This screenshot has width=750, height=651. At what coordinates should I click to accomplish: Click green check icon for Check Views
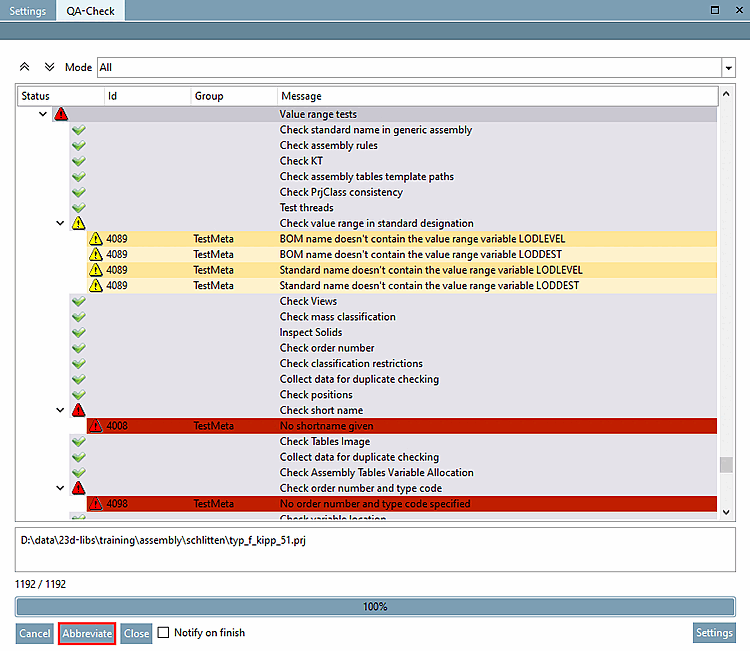(78, 301)
